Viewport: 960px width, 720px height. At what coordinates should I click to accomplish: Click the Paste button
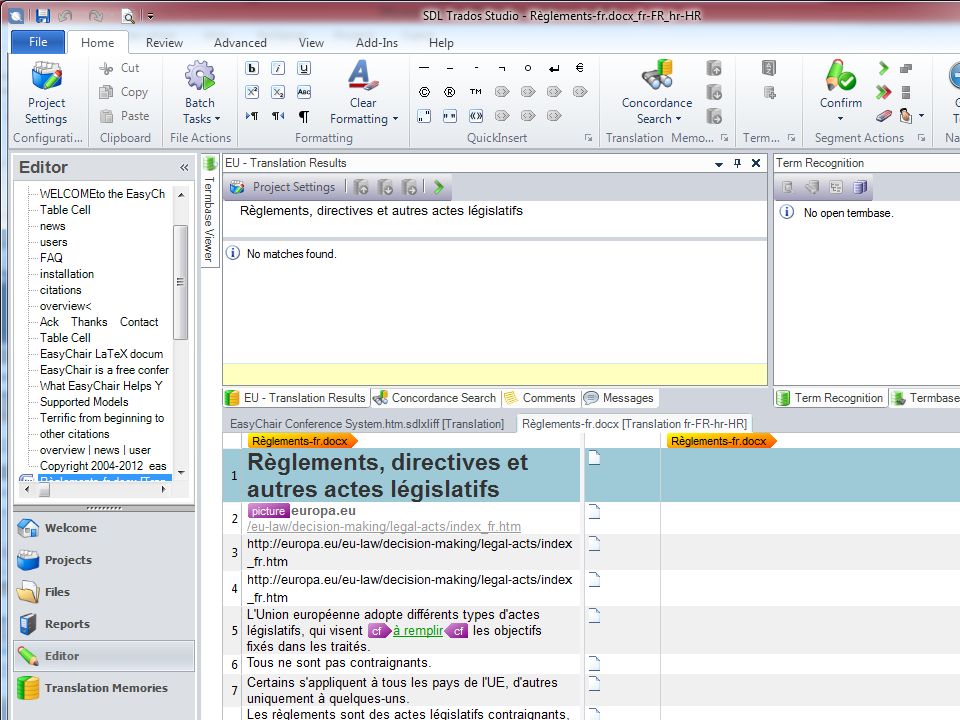pos(124,116)
